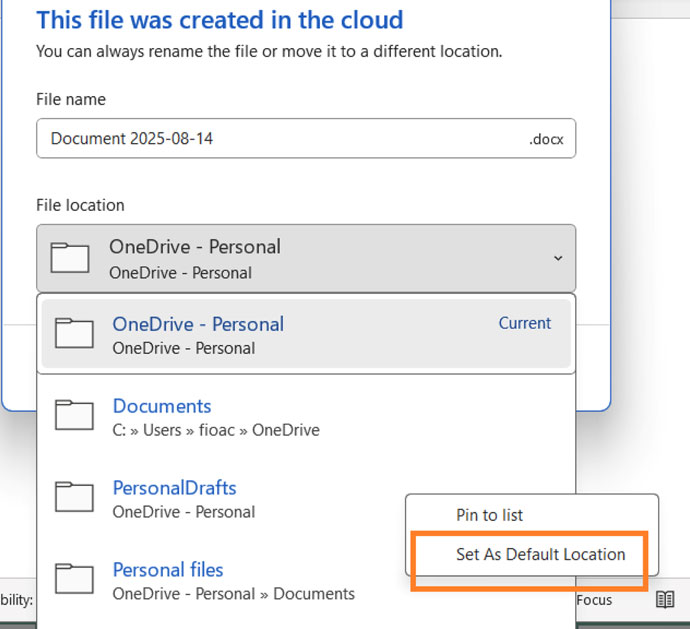
Task: Click the Current label text
Action: tap(525, 323)
